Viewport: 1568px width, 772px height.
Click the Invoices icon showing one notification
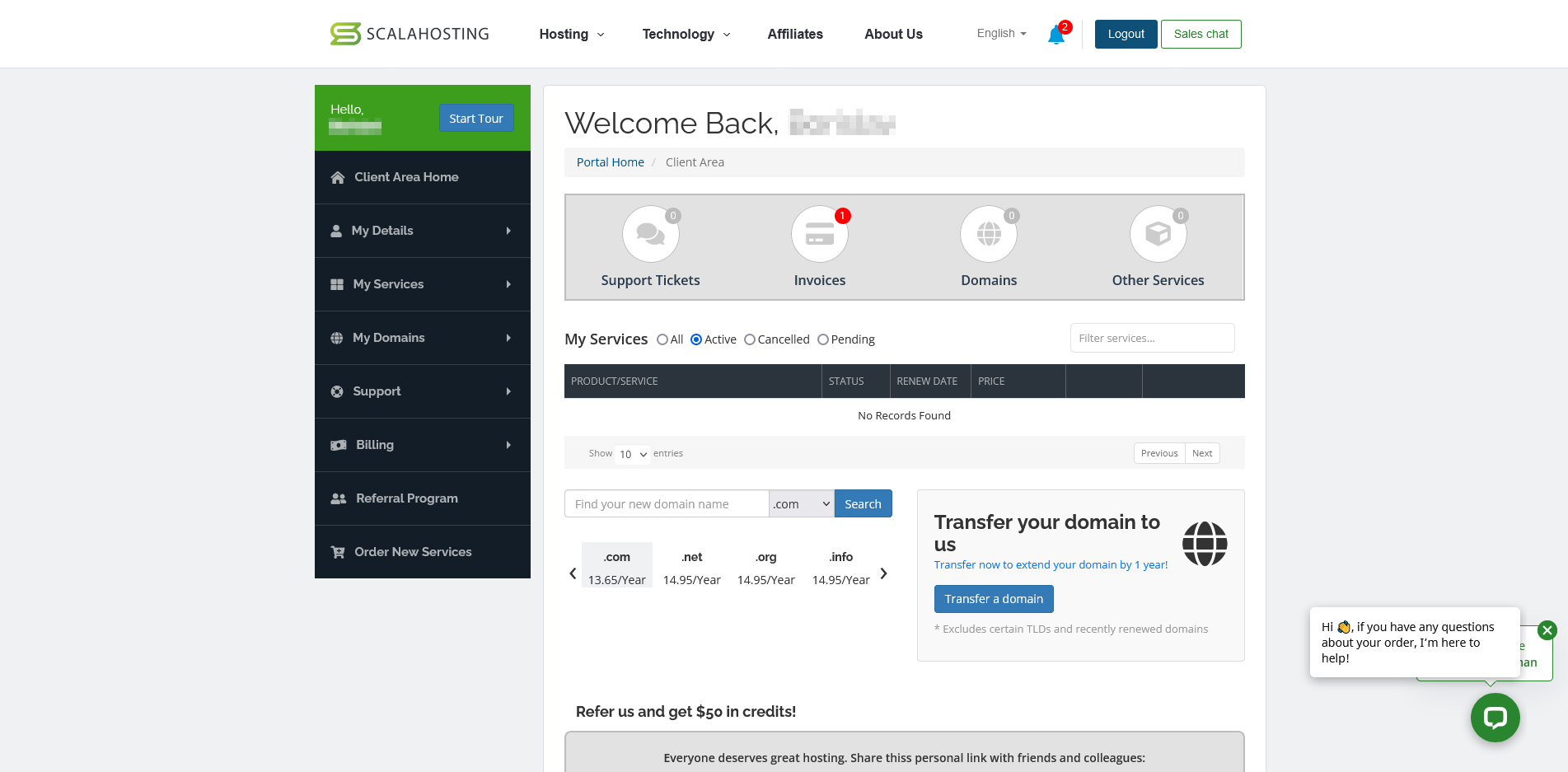(x=819, y=234)
